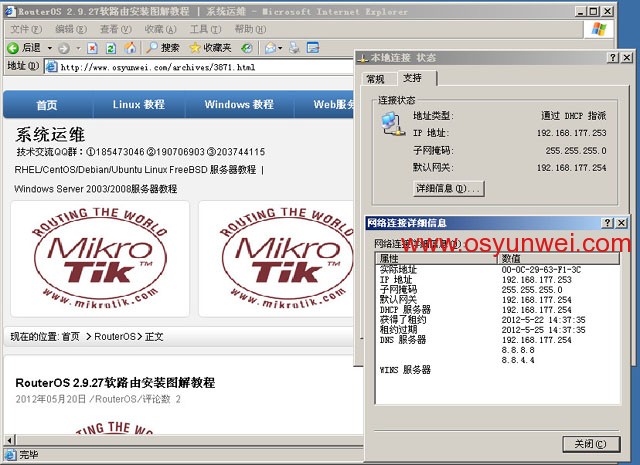The image size is (640, 465).
Task: Click the 完毕 status bar icon
Action: (10, 454)
